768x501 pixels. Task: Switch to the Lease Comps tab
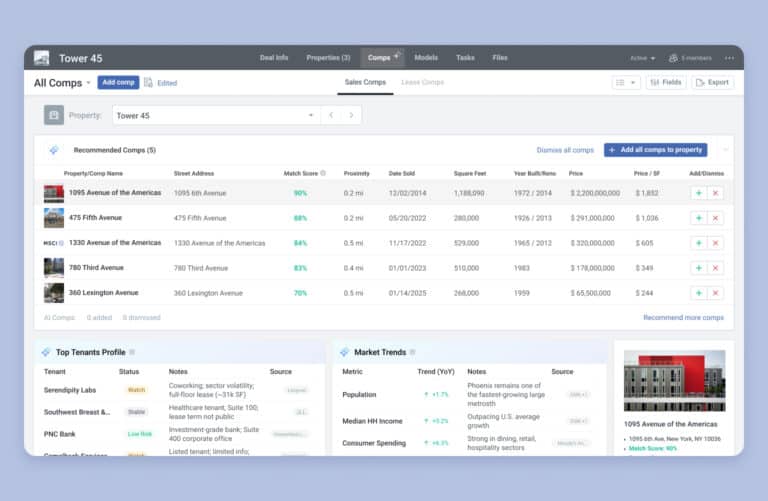pyautogui.click(x=422, y=82)
